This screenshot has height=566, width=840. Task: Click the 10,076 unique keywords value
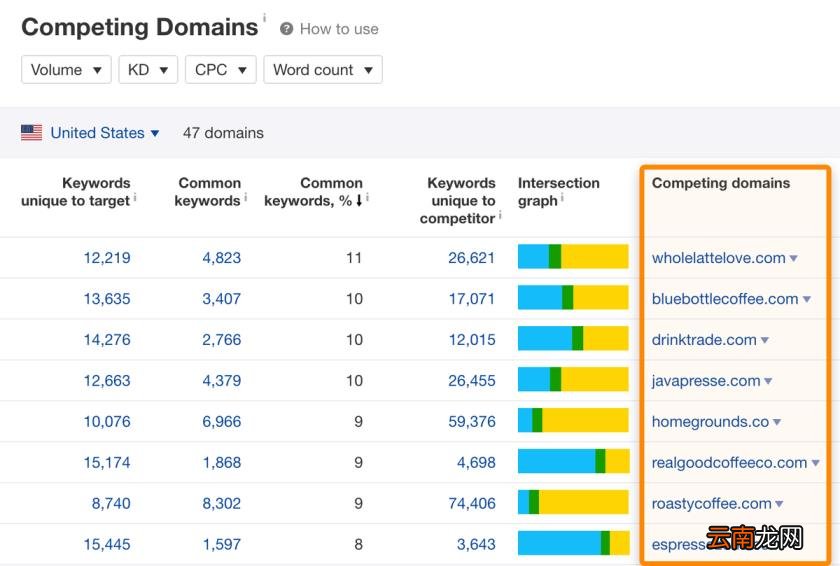click(107, 421)
